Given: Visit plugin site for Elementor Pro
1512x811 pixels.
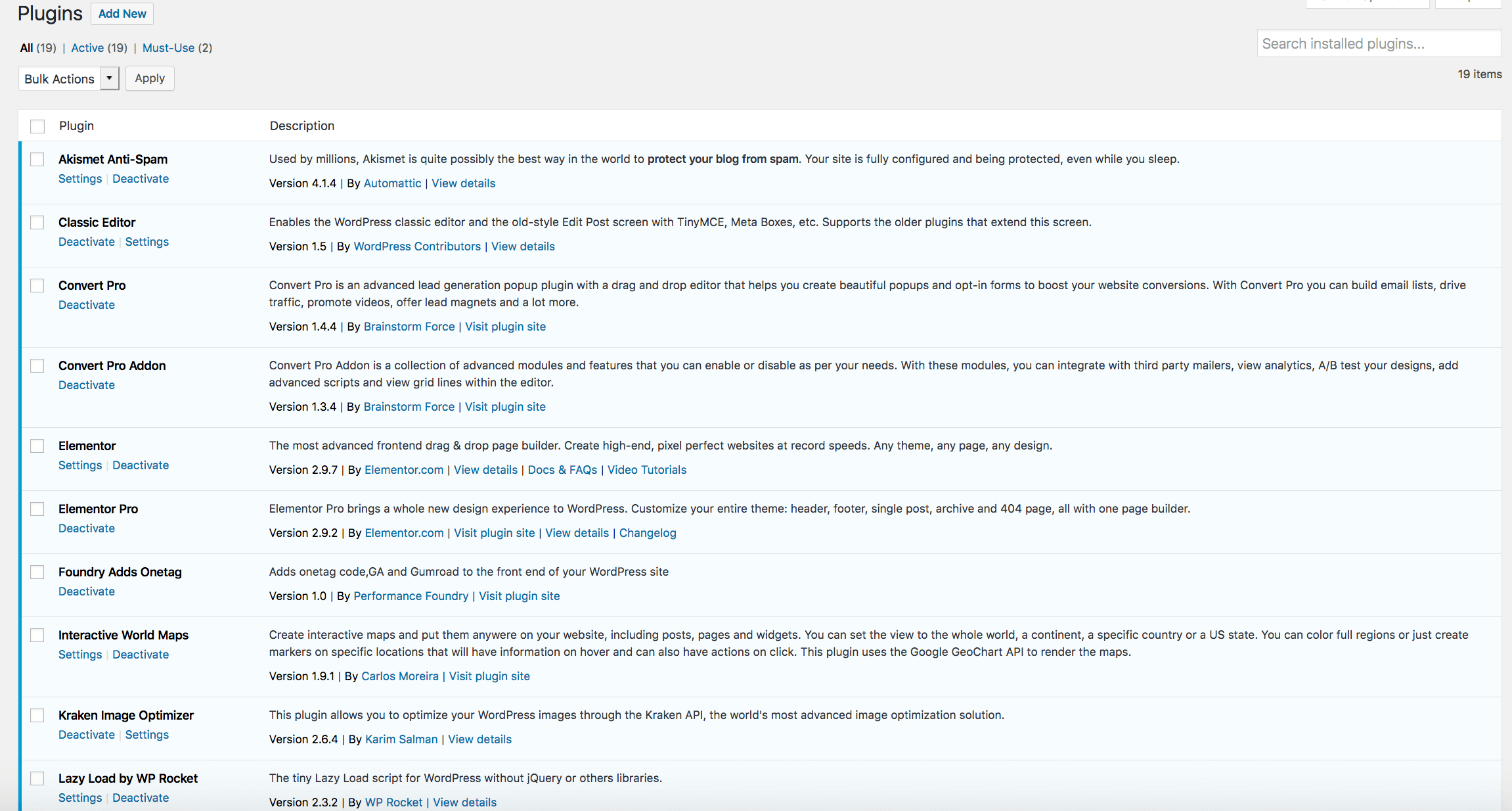Looking at the screenshot, I should tap(495, 533).
